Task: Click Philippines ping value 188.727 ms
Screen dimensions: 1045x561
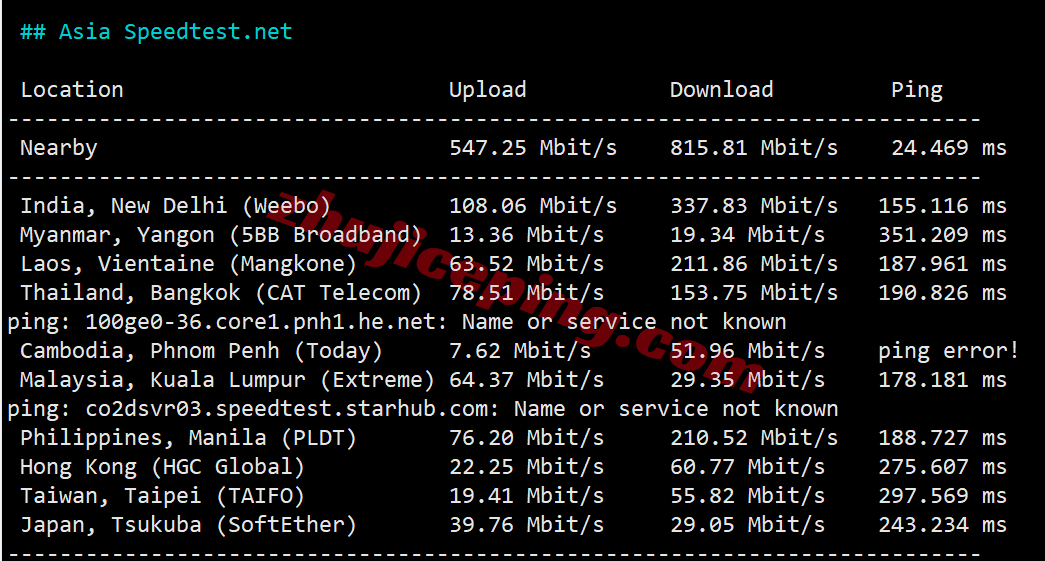Action: (942, 438)
